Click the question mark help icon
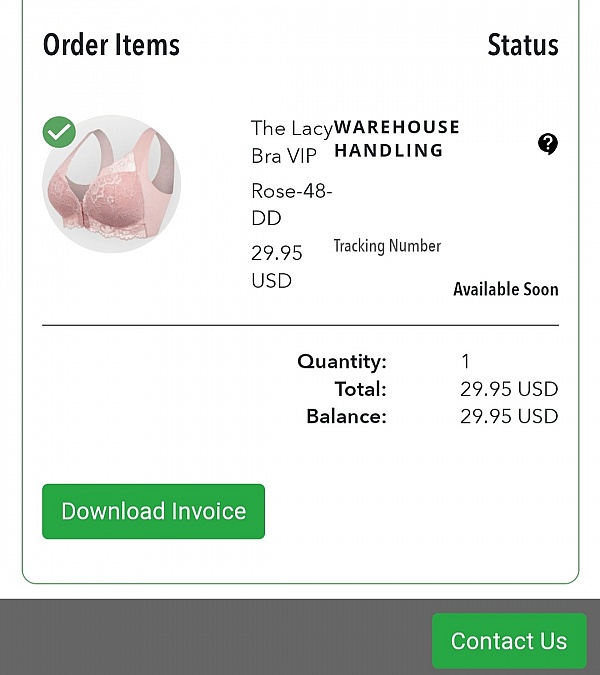 (547, 144)
